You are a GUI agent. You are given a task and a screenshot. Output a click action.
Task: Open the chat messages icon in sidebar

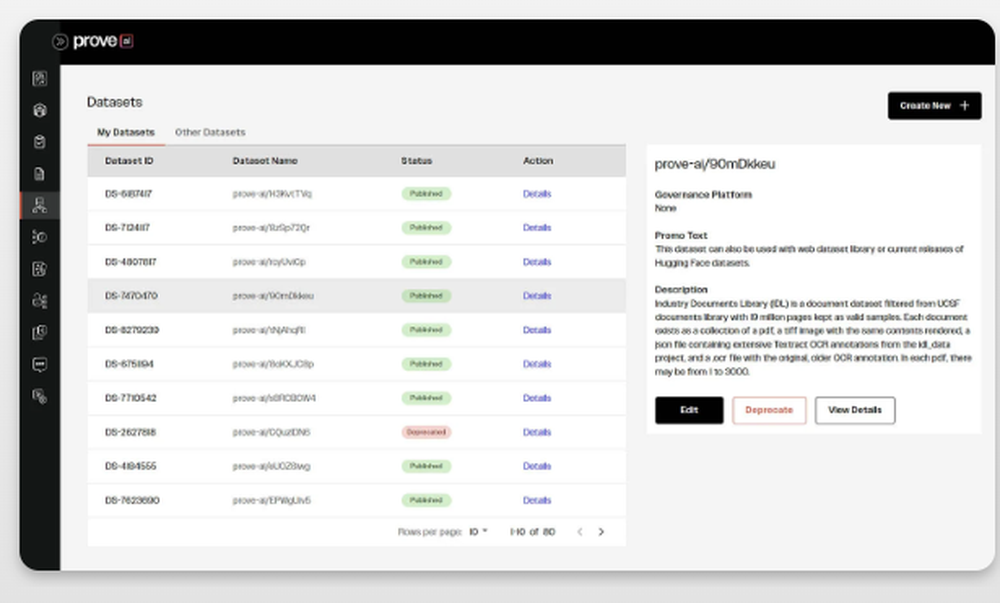[40, 364]
